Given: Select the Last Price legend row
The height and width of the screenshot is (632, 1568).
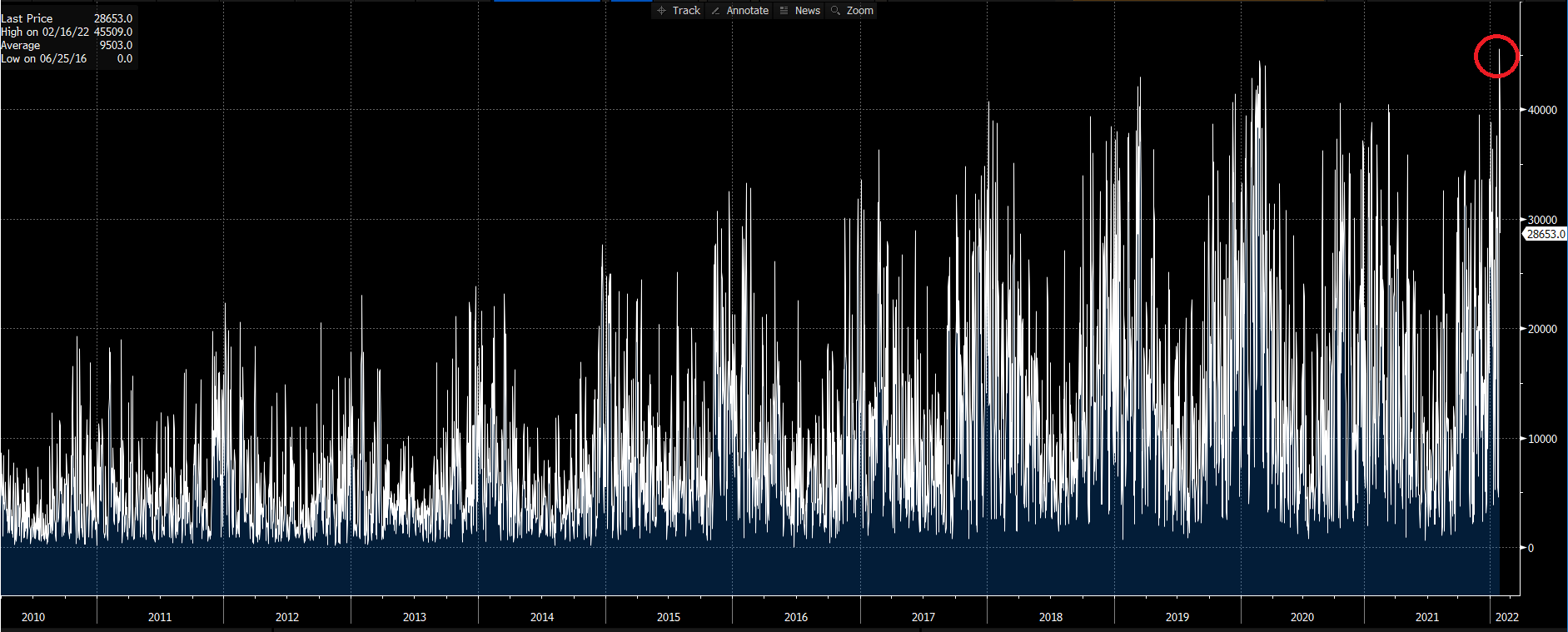Looking at the screenshot, I should (x=67, y=18).
